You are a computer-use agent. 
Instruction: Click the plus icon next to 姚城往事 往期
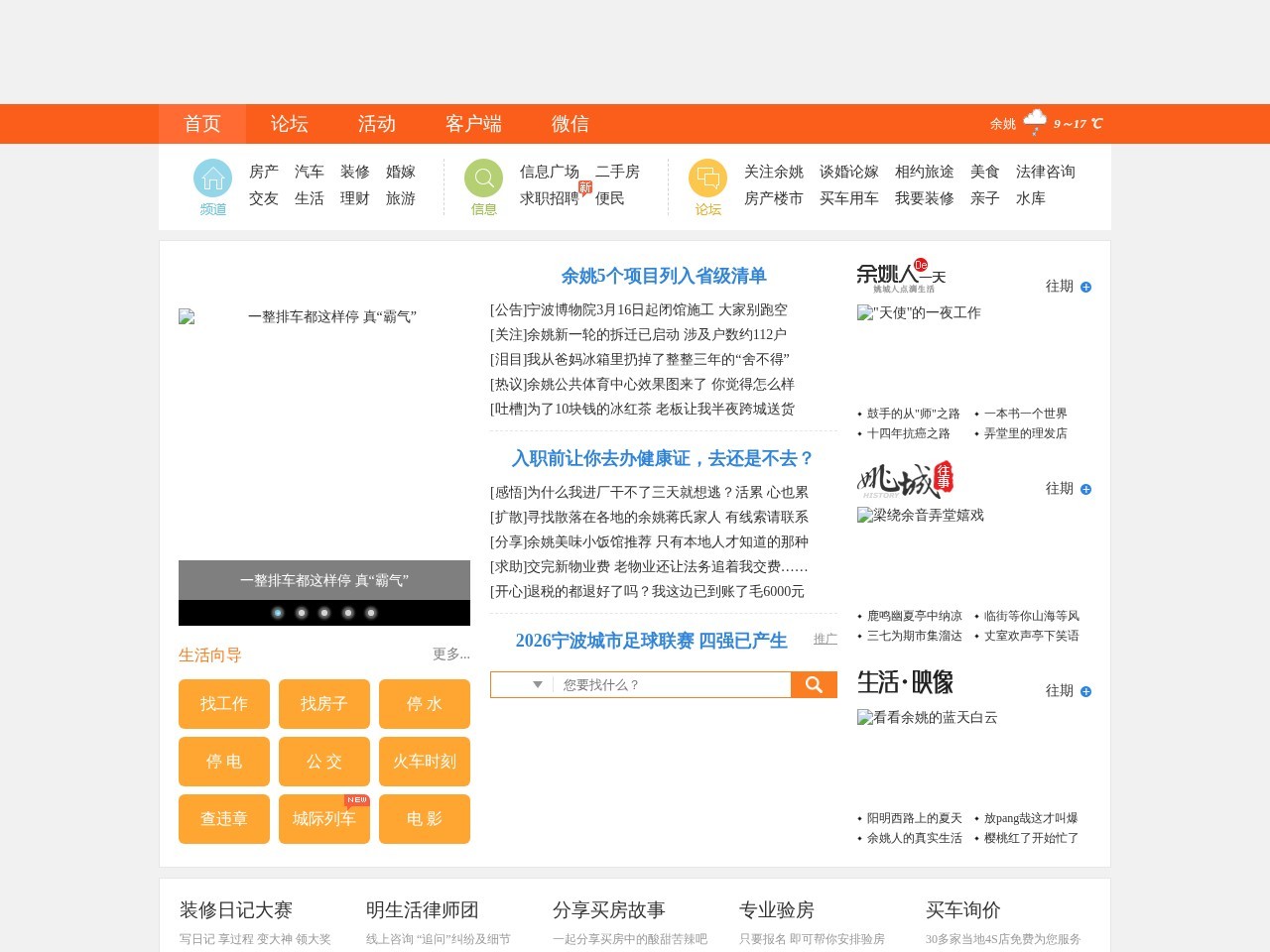[1086, 489]
